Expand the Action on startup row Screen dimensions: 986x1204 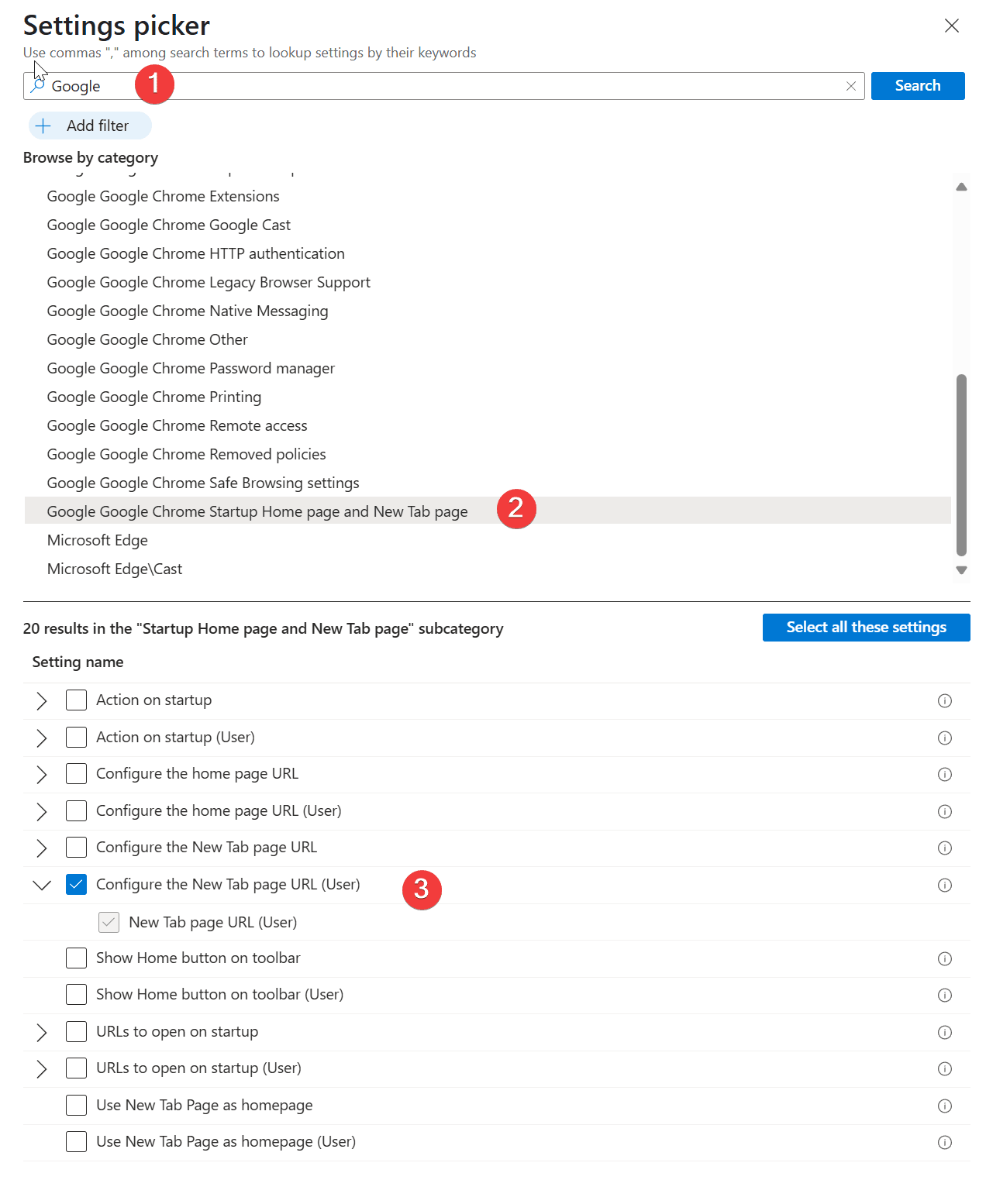[42, 700]
